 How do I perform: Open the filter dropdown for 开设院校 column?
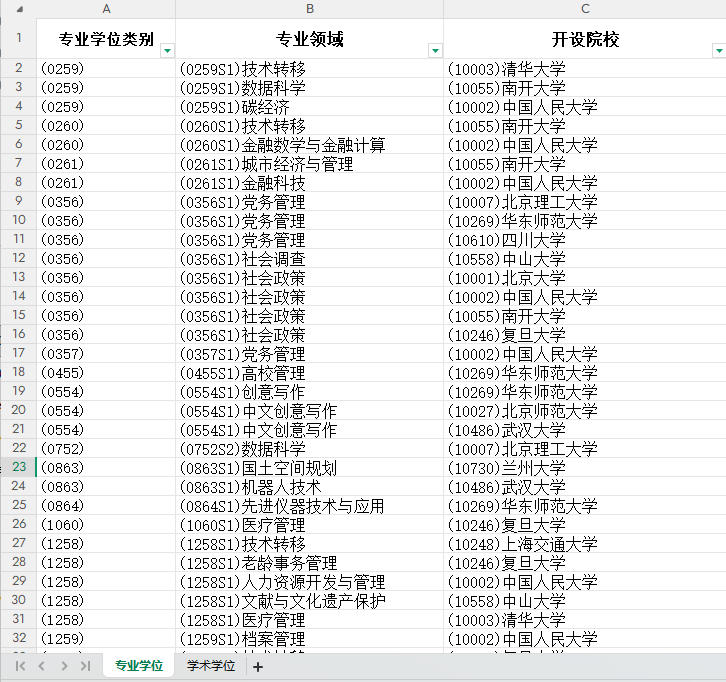click(719, 50)
